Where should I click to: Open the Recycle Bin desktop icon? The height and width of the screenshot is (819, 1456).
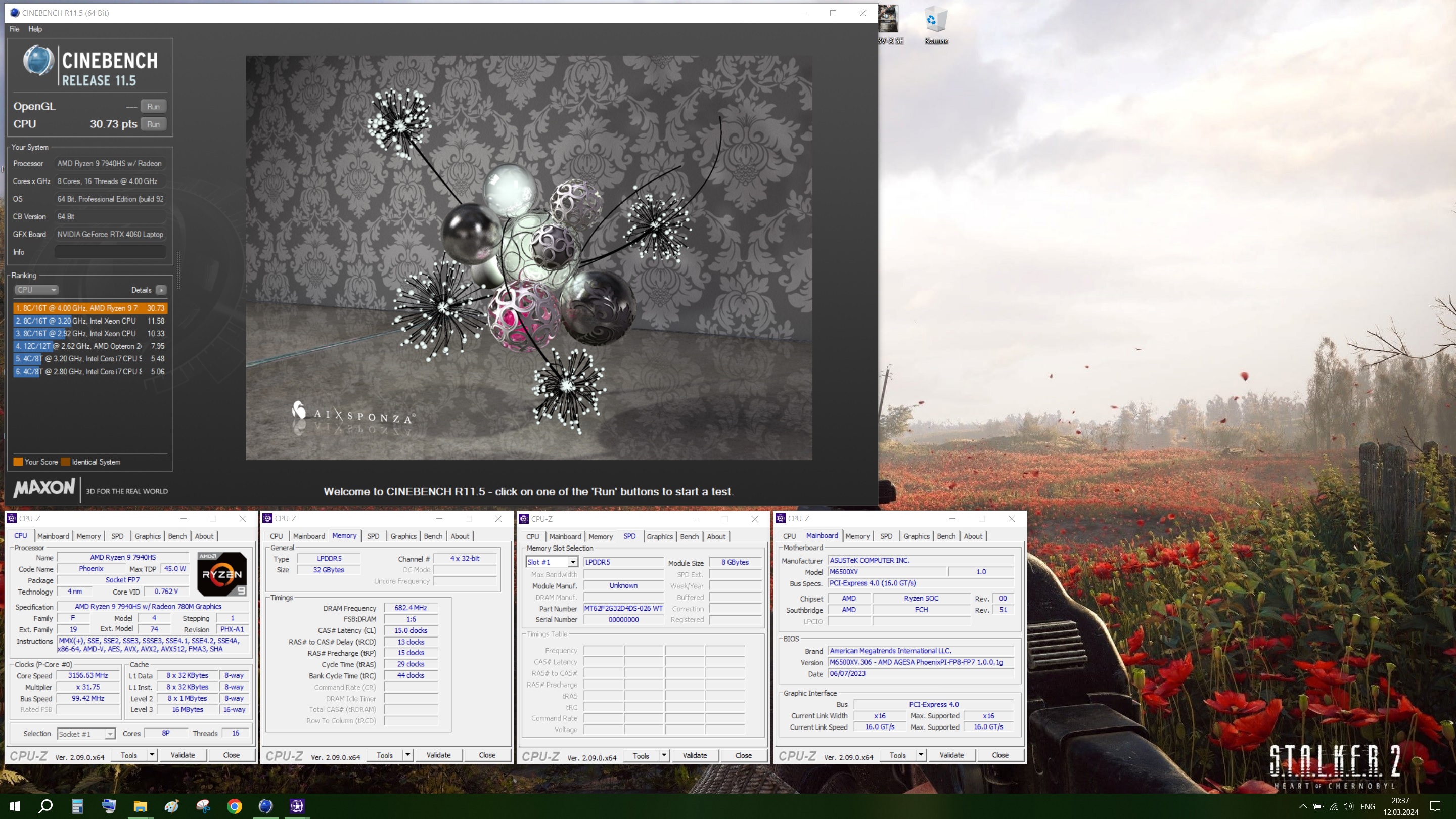(936, 25)
